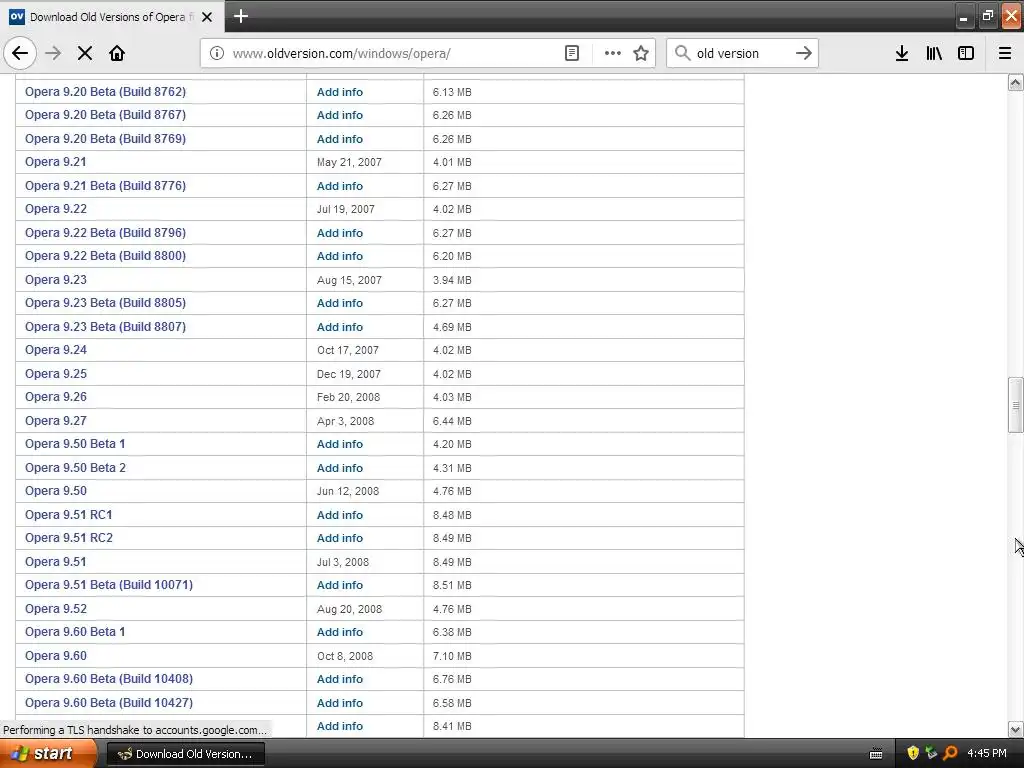1024x768 pixels.
Task: Open Opera 9.50 Beta 2 link
Action: click(x=75, y=468)
